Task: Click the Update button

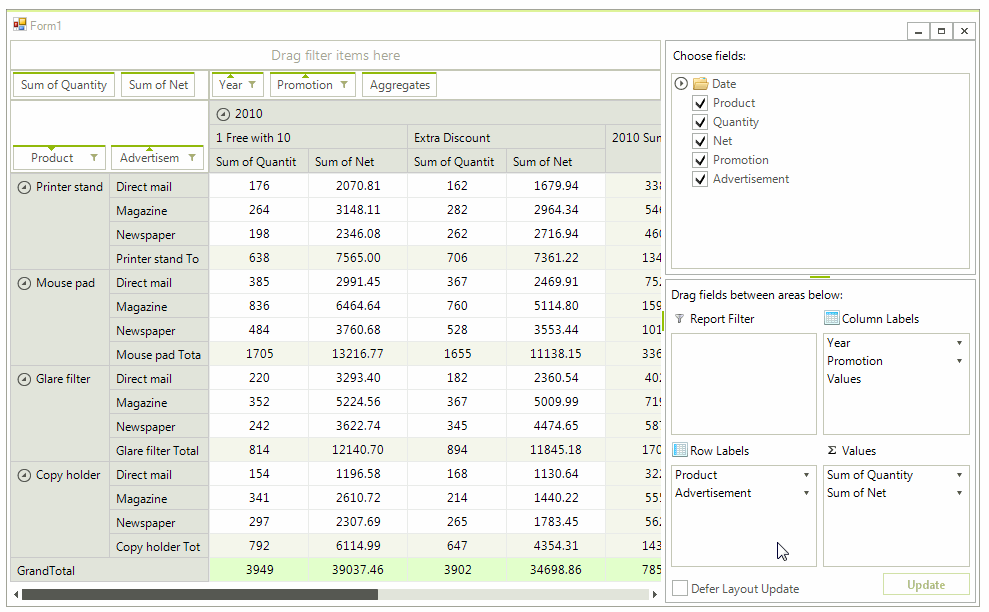Action: 925,584
